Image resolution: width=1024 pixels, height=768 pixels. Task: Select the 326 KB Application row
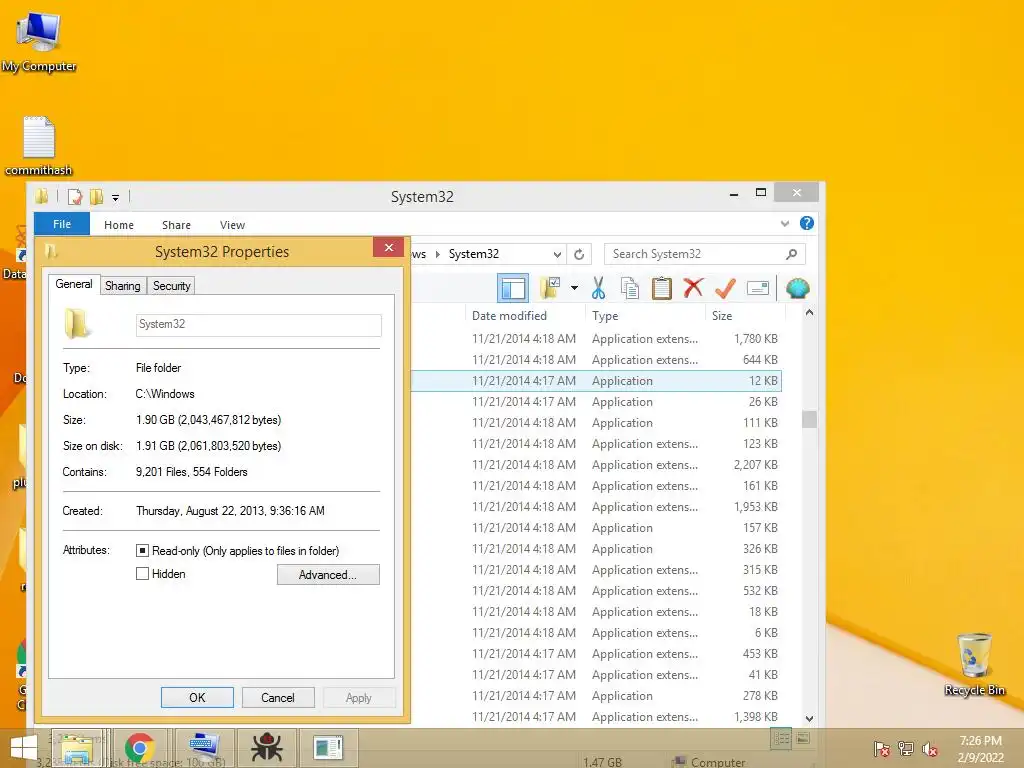tap(596, 549)
